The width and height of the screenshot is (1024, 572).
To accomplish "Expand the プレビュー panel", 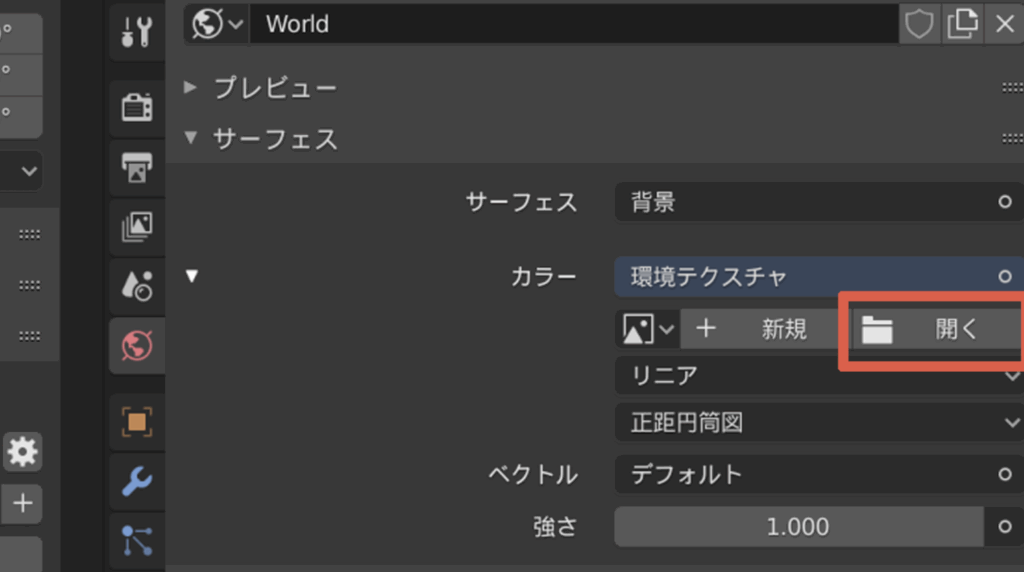I will coord(275,88).
